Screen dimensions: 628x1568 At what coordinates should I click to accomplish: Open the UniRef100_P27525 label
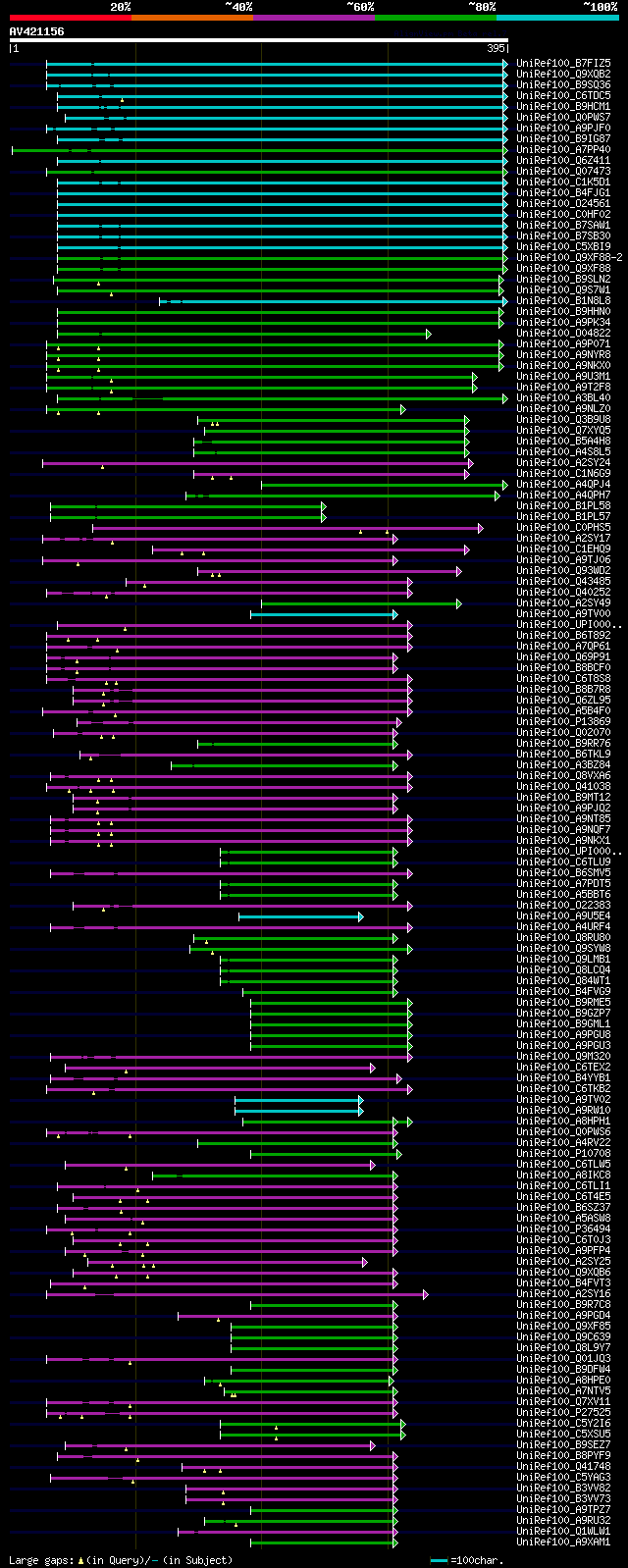coord(563,1412)
